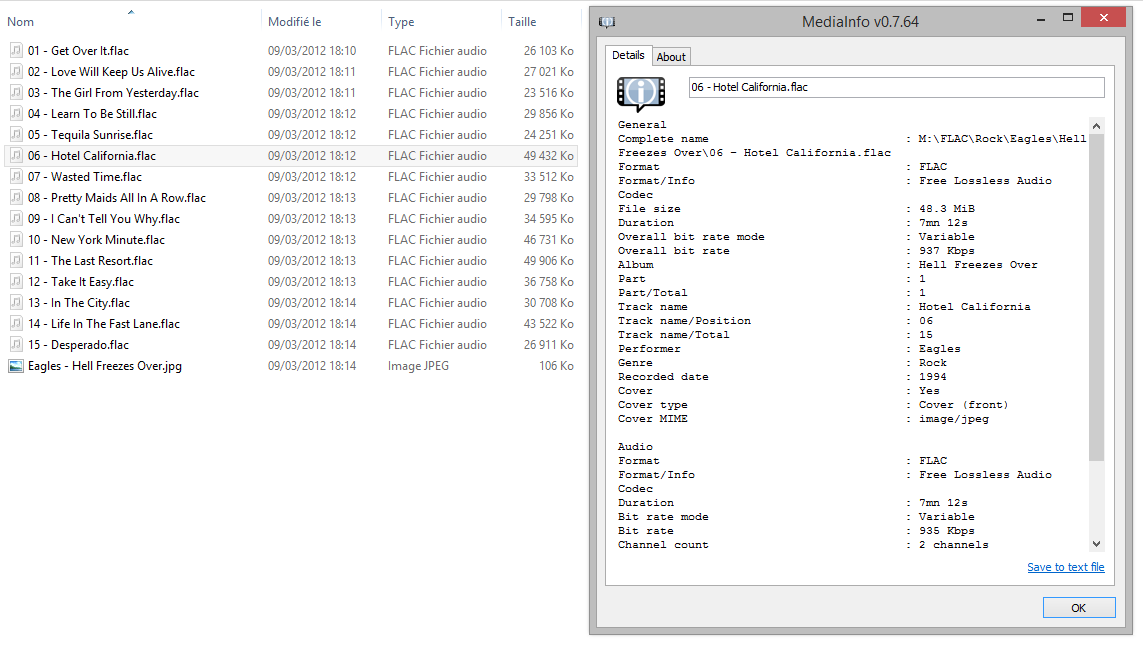This screenshot has width=1143, height=648.
Task: Click the audio icon beside Take It Easy.flac
Action: [x=14, y=281]
